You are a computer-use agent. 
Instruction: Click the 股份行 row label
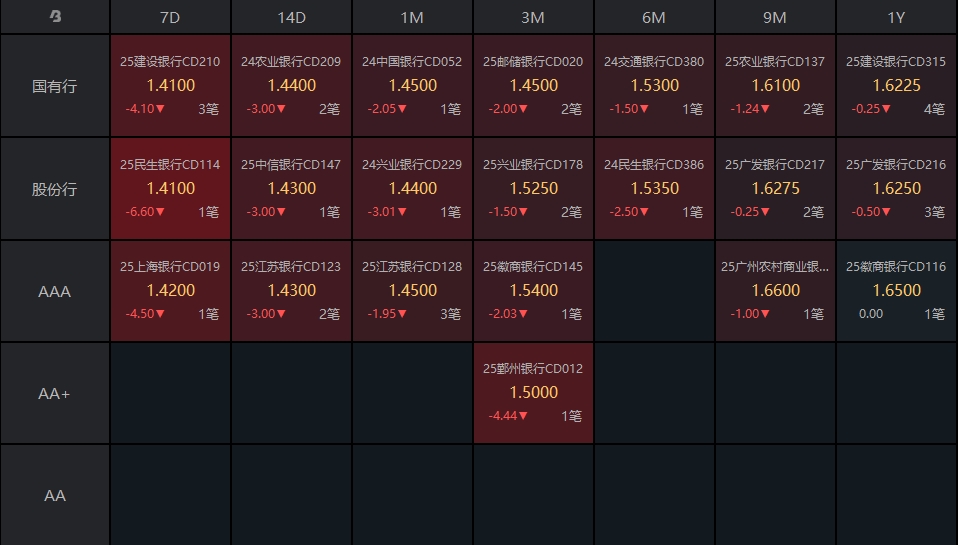(55, 189)
